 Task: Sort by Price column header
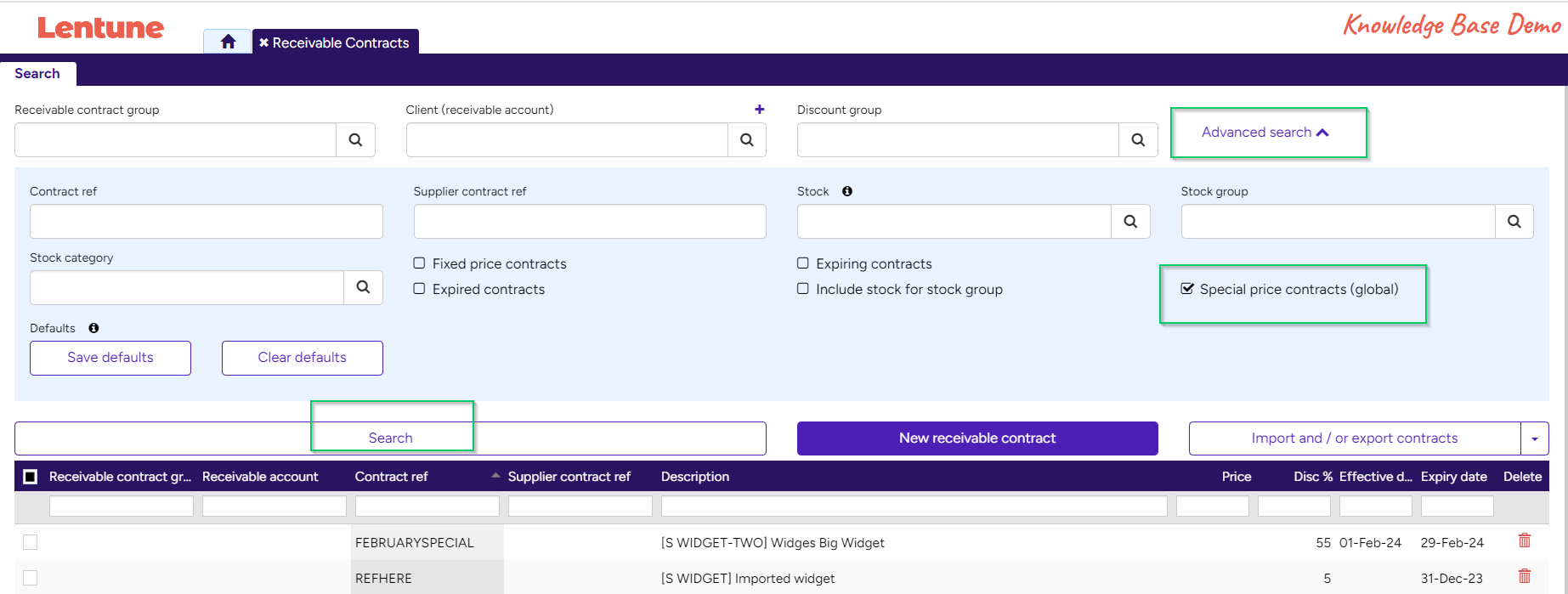pyautogui.click(x=1237, y=477)
